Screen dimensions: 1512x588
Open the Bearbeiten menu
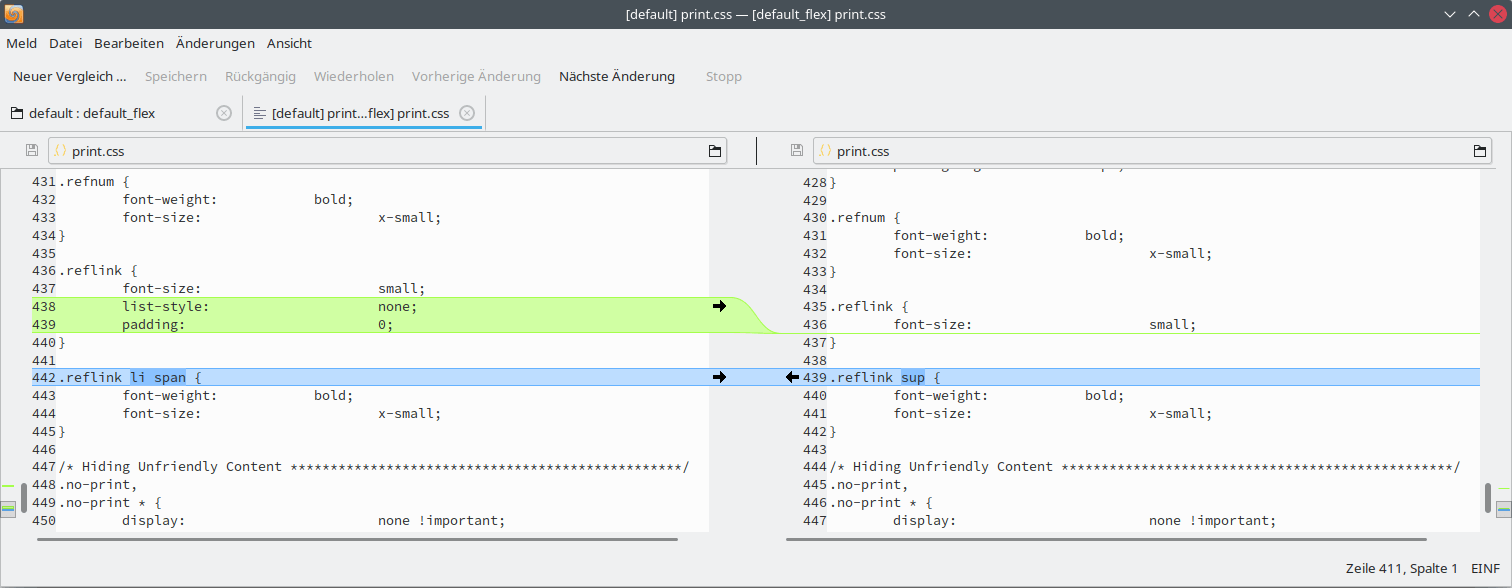click(129, 43)
